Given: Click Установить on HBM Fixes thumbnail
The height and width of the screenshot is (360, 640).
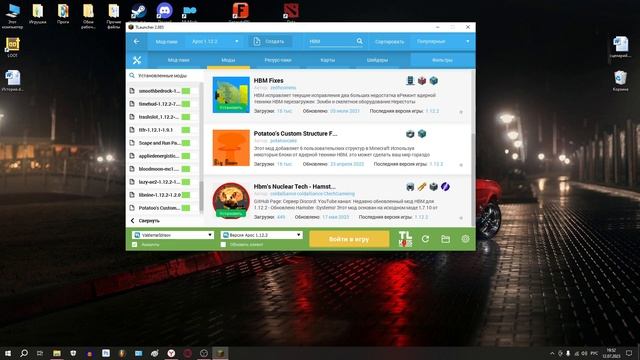Looking at the screenshot, I should tap(231, 108).
